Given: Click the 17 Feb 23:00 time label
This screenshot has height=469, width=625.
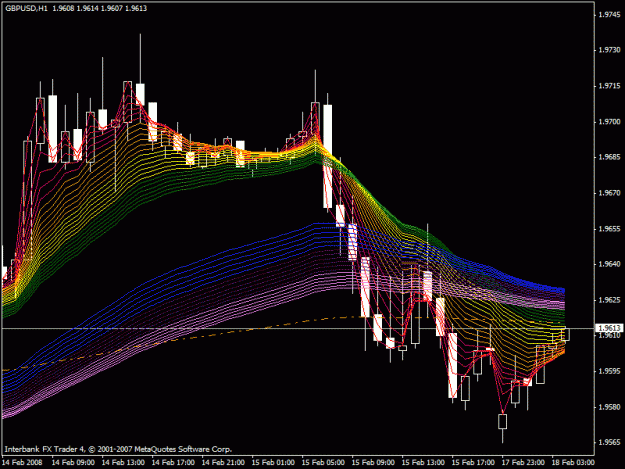Looking at the screenshot, I should [523, 463].
